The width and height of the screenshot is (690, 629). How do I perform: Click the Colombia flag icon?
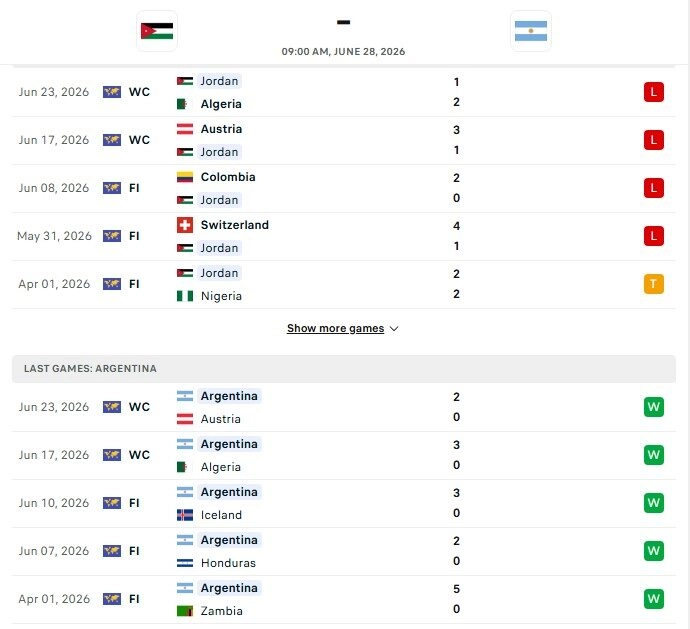185,177
